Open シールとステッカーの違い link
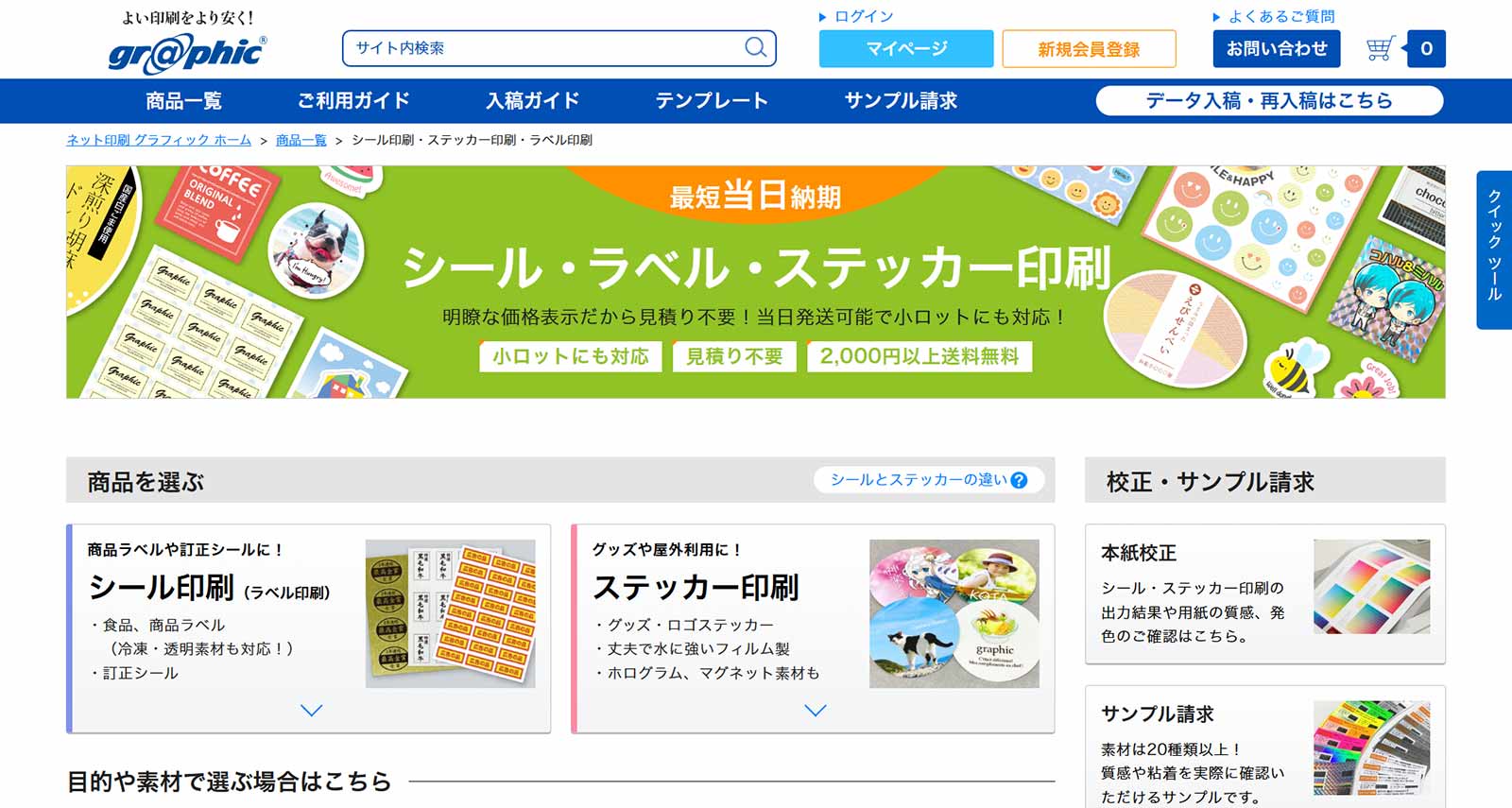 pyautogui.click(x=928, y=480)
